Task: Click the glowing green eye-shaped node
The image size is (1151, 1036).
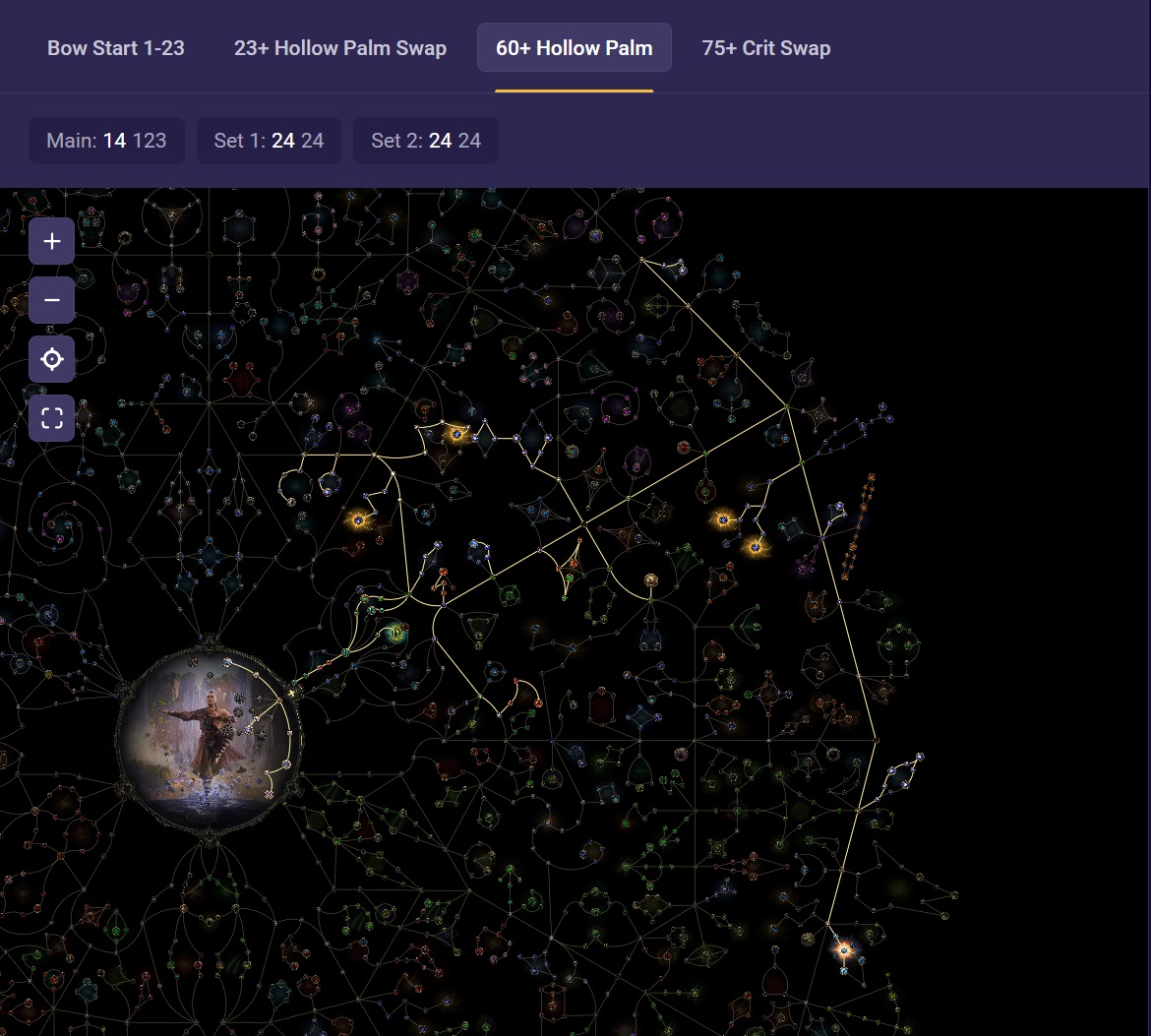Action: [x=396, y=635]
